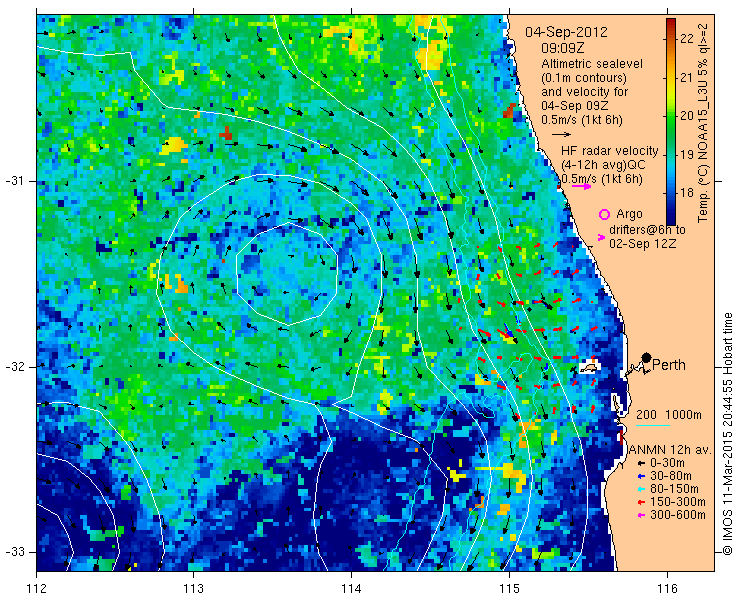Click the 19 tick label on the colorbar

[687, 154]
